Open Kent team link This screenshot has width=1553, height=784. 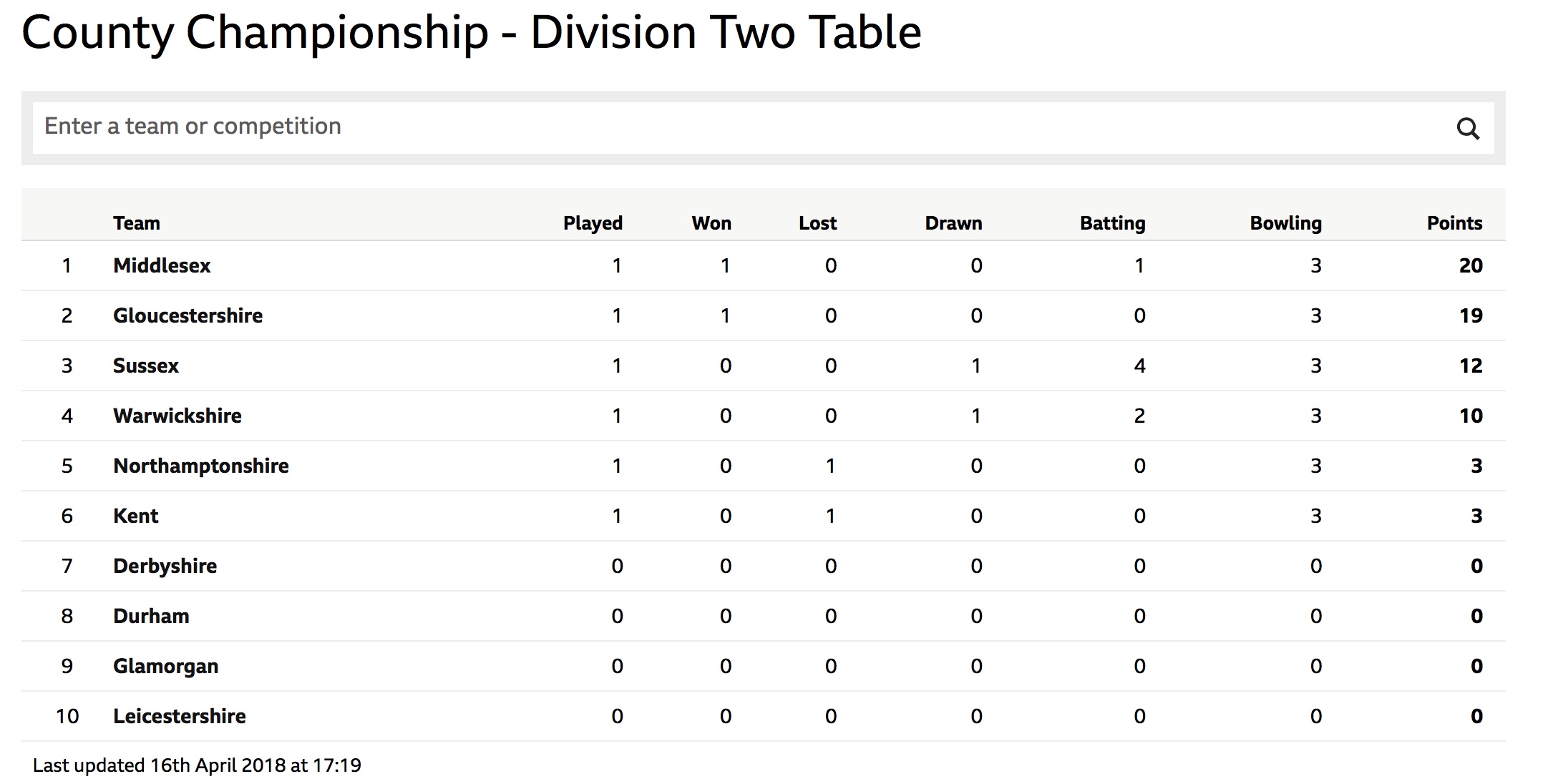coord(136,516)
